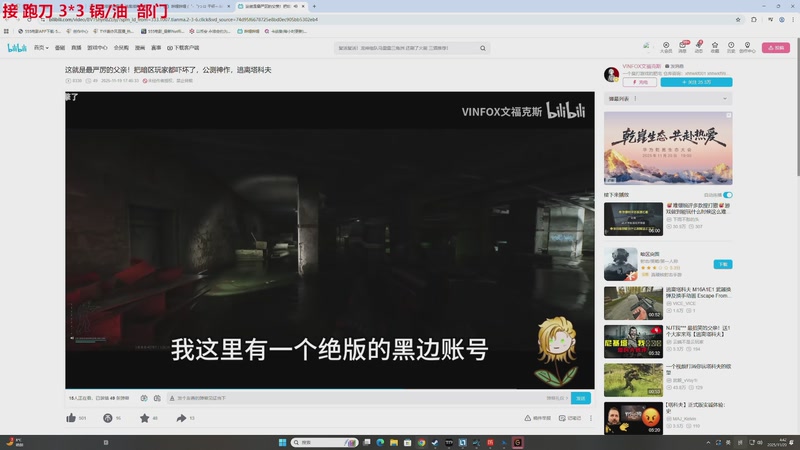Click the 发送 danmaku send button
Screen dimensions: 800x450
tap(581, 398)
